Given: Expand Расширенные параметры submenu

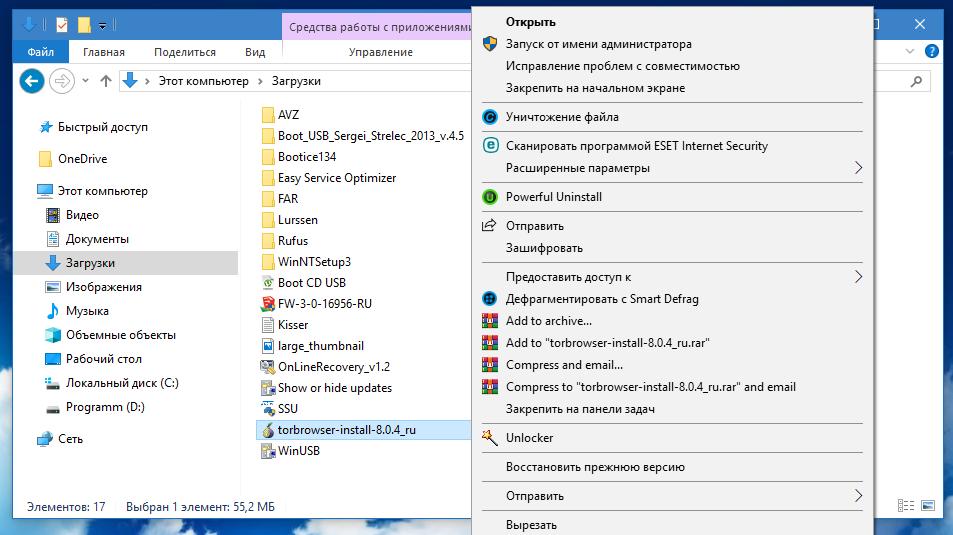Looking at the screenshot, I should (672, 168).
